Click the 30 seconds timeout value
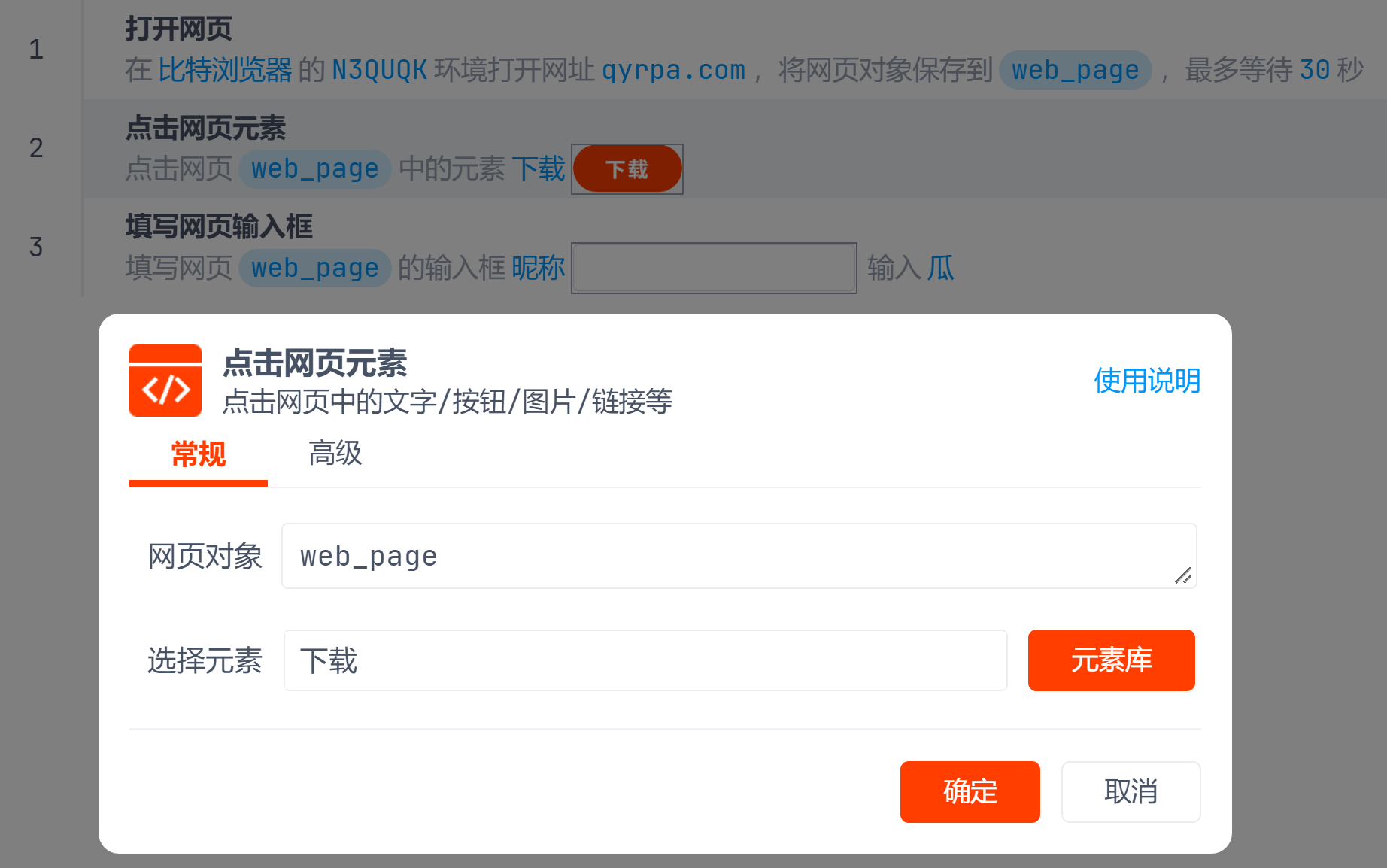1387x868 pixels. tap(1314, 70)
